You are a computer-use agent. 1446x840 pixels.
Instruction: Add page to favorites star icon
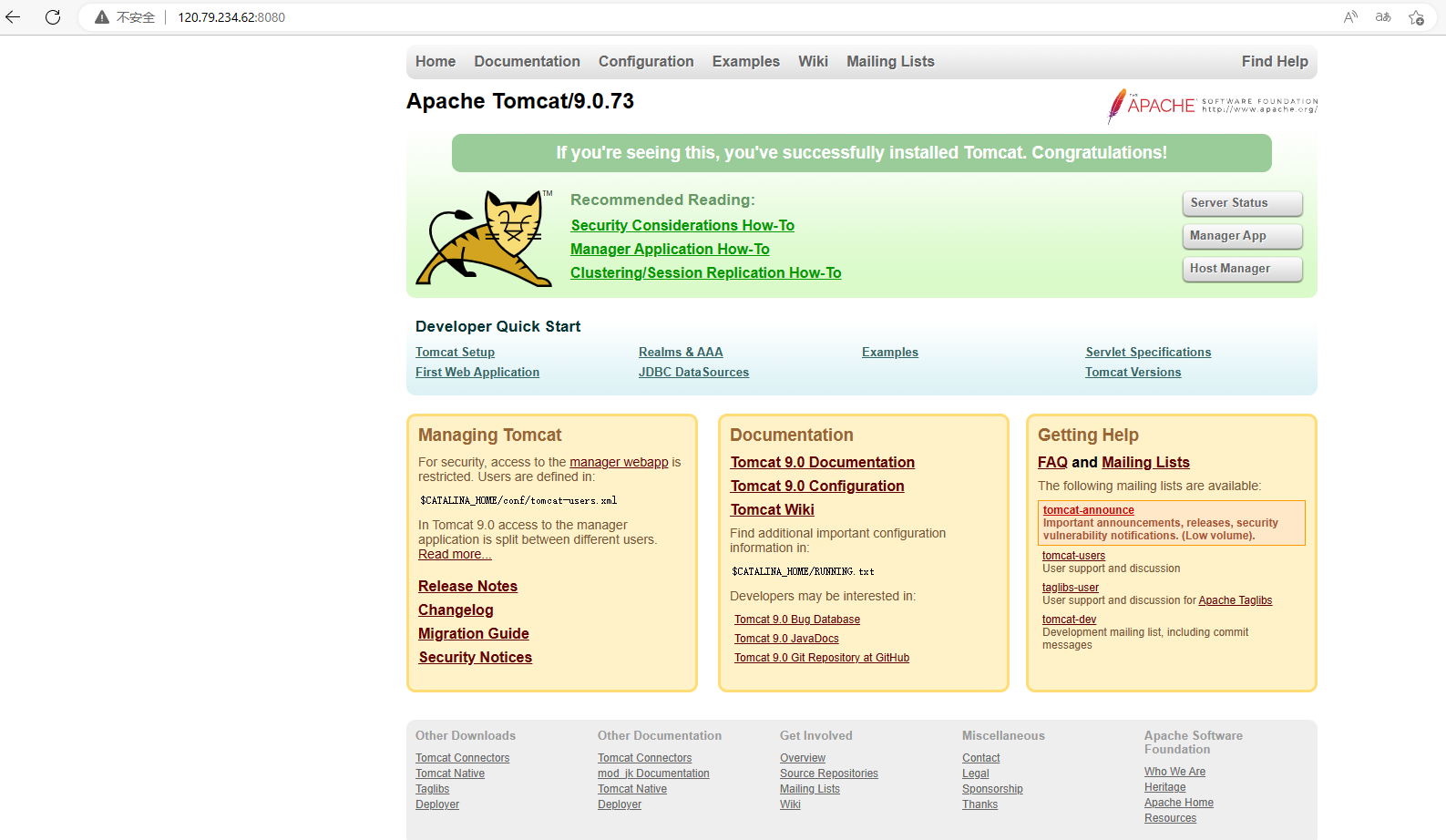1416,17
